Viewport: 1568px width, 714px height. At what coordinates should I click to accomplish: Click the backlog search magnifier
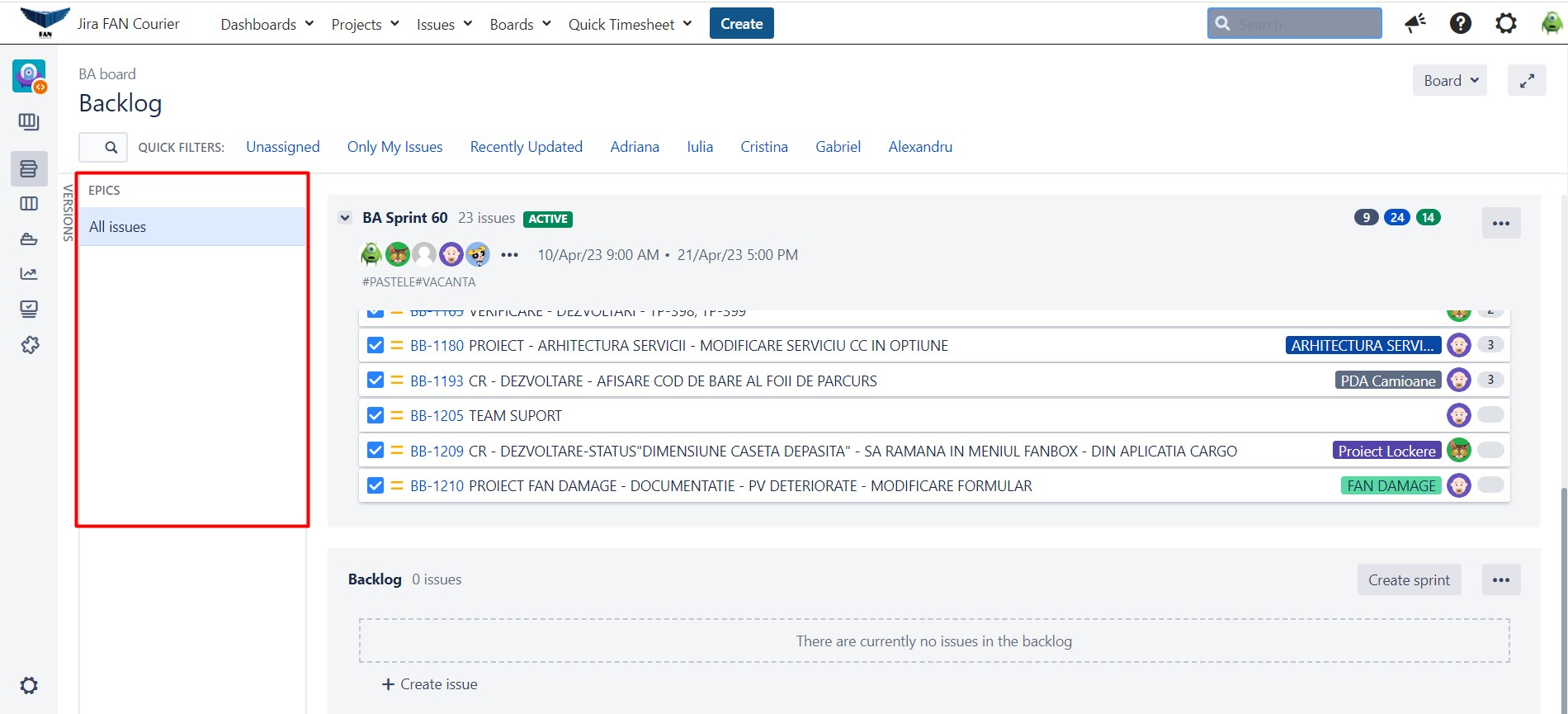point(111,147)
